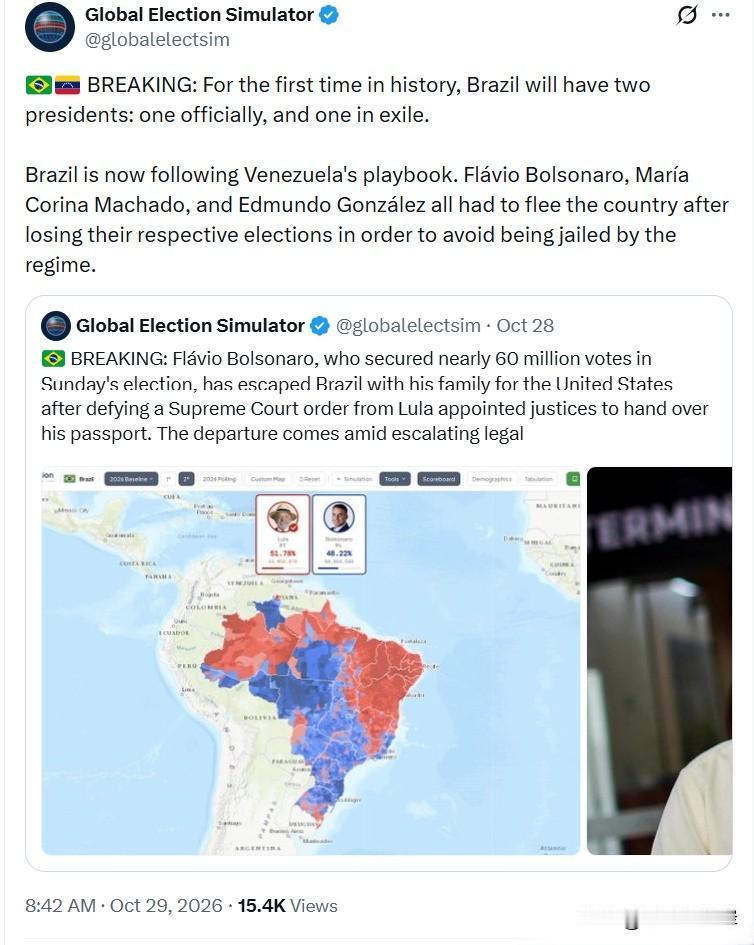Click the Oct 28 quoted tweet date

pyautogui.click(x=525, y=326)
